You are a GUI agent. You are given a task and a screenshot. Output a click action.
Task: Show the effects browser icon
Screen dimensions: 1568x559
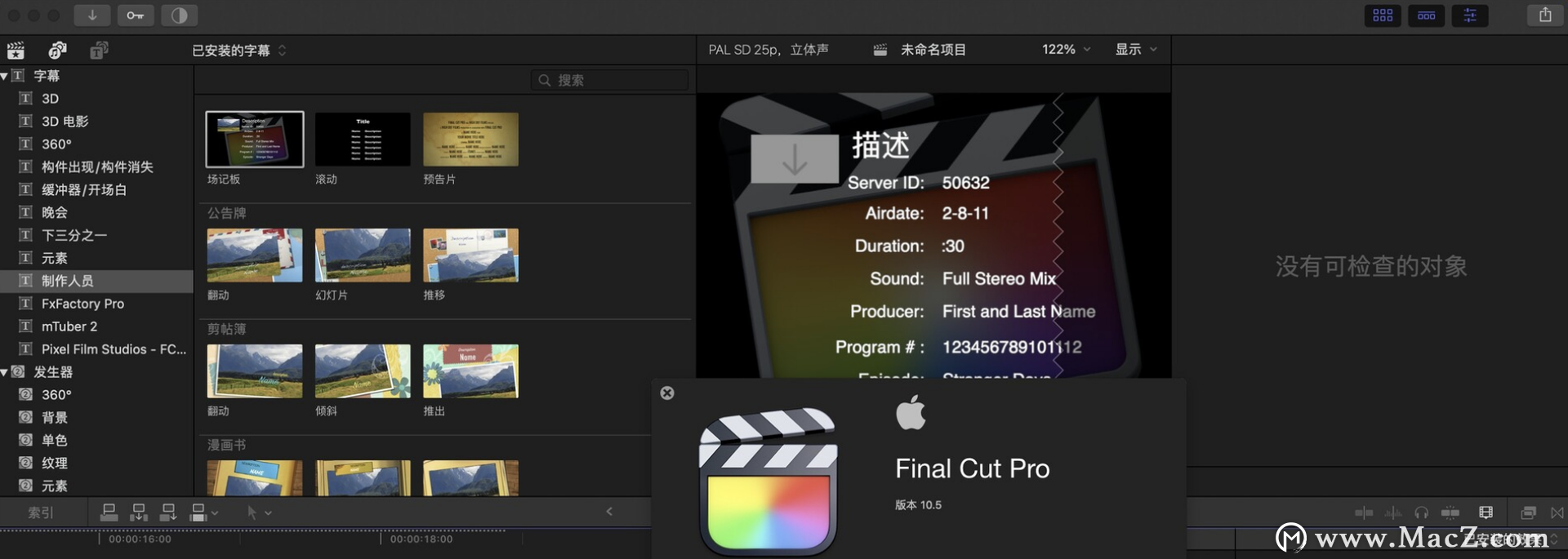click(x=1528, y=512)
